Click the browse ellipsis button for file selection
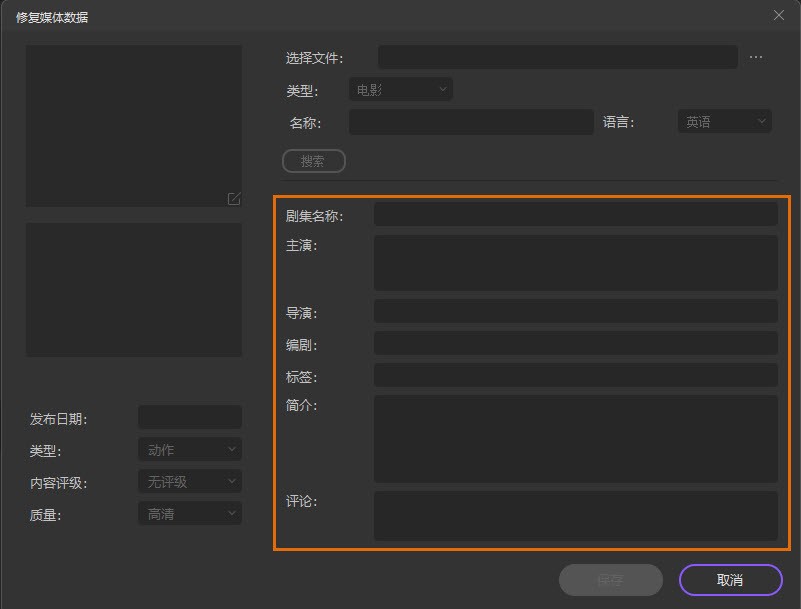Viewport: 801px width, 609px height. 756,58
